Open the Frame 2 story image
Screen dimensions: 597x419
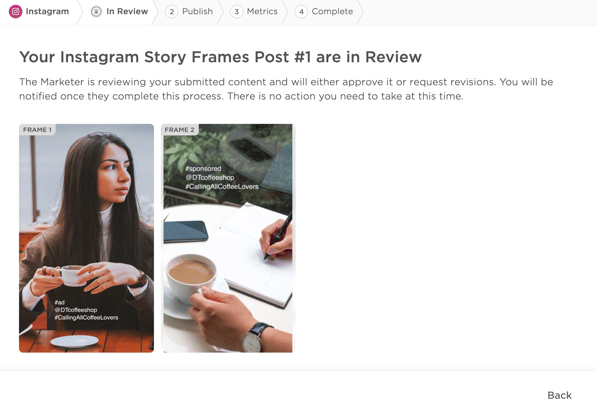click(x=228, y=238)
